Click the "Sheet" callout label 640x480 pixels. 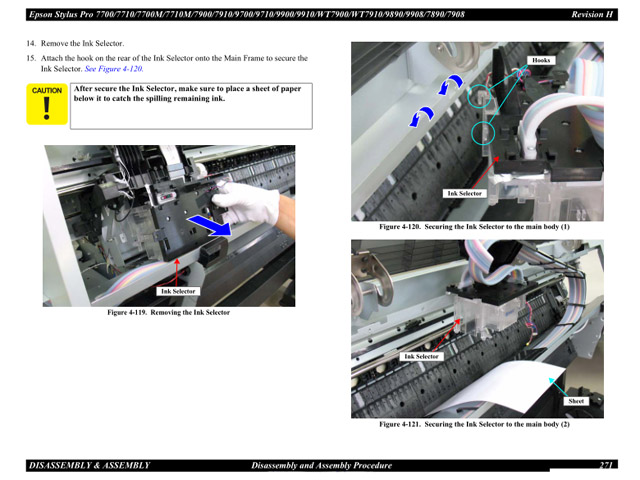(x=576, y=401)
